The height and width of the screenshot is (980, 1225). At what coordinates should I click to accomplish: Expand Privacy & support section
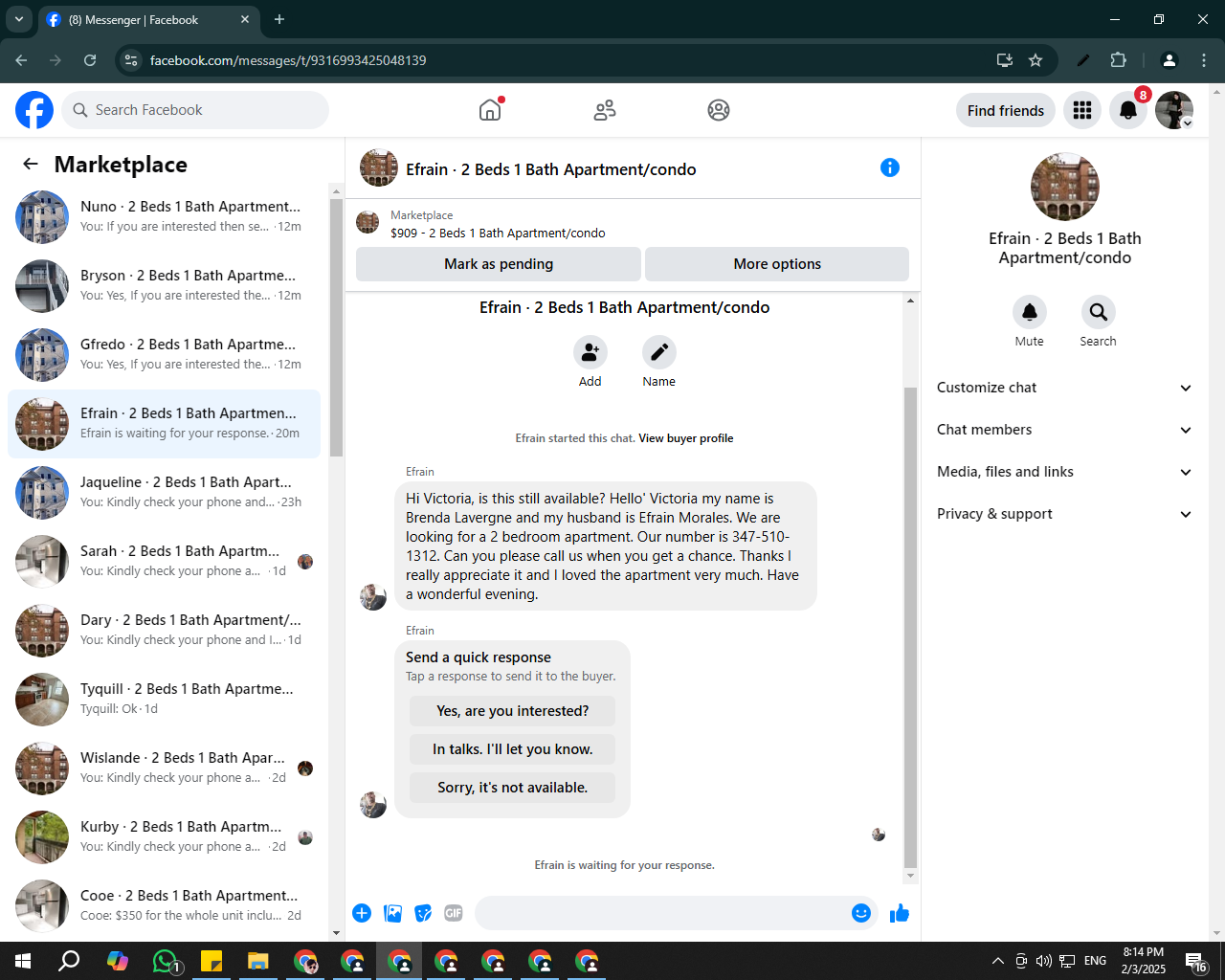[1065, 514]
